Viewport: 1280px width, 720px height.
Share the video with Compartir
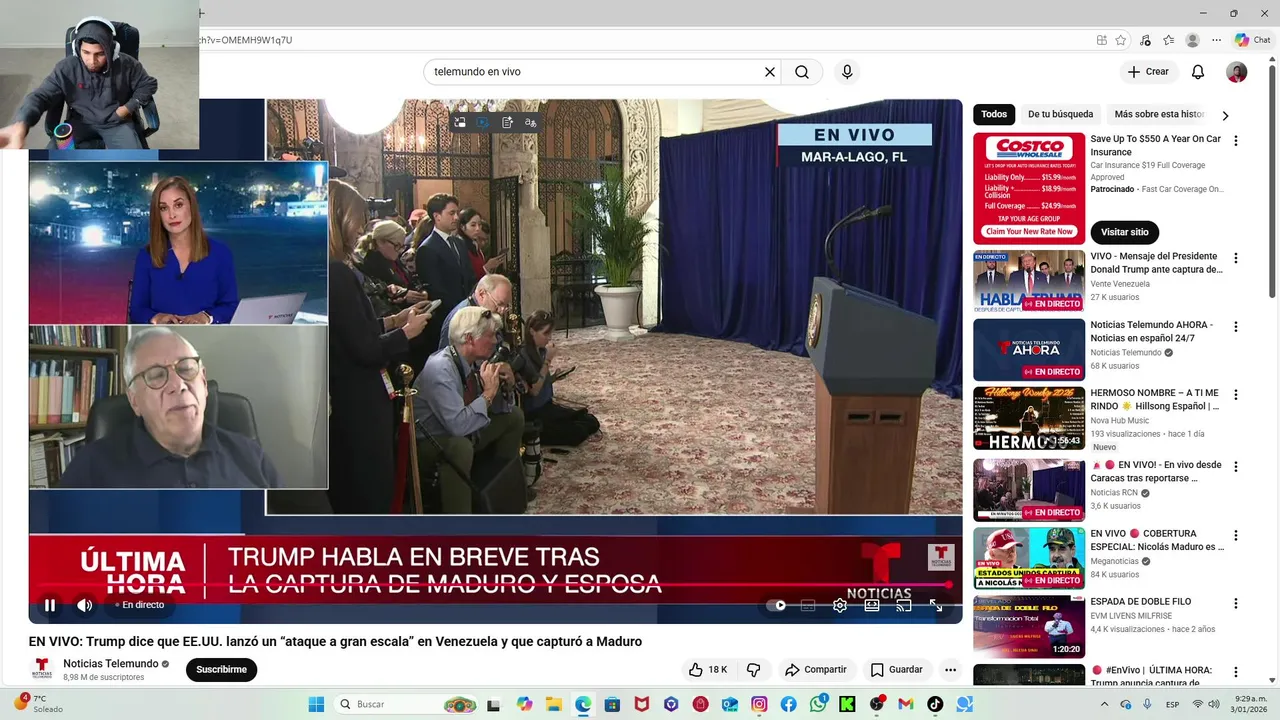[816, 670]
